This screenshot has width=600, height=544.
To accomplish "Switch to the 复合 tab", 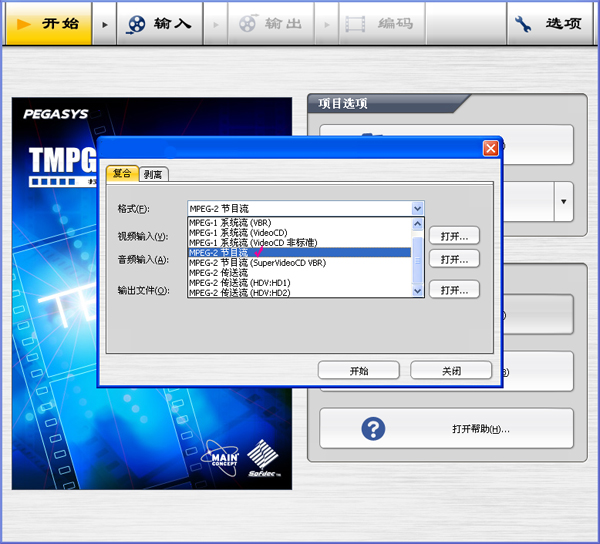I will point(122,173).
